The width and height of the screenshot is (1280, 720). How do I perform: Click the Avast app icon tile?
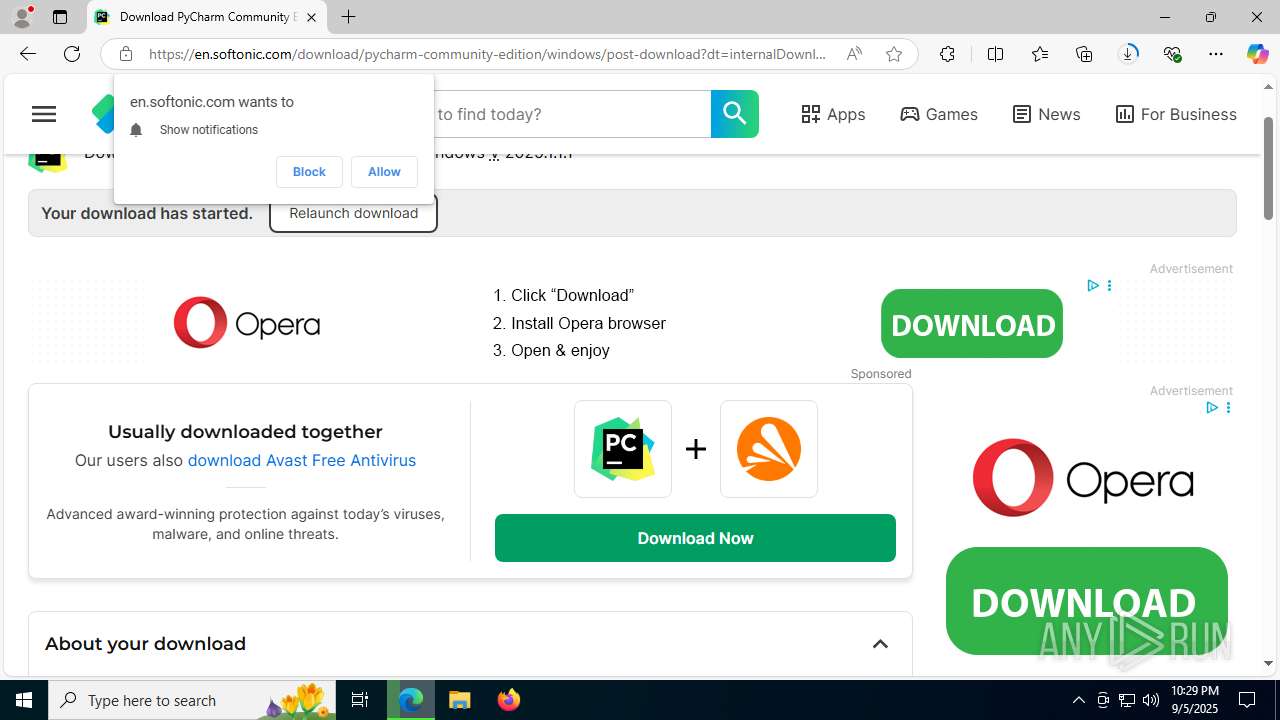769,449
